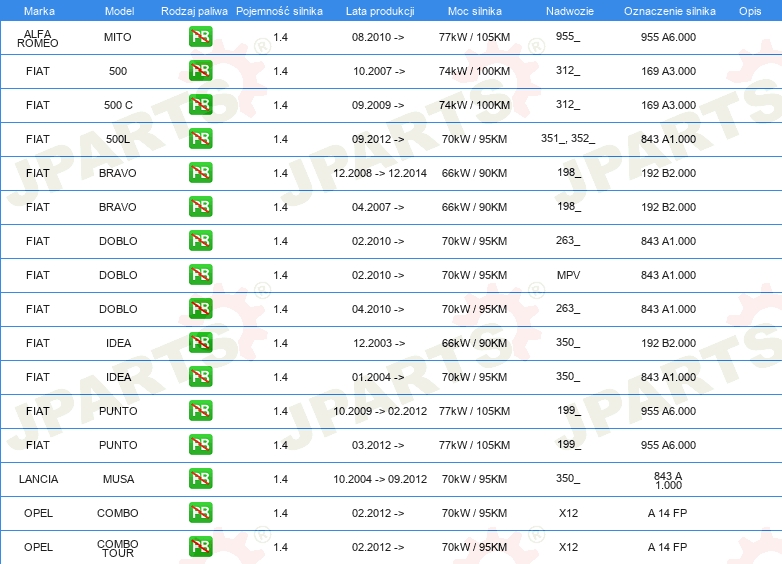
Task: Click the 08.2010 -> production date
Action: click(378, 37)
